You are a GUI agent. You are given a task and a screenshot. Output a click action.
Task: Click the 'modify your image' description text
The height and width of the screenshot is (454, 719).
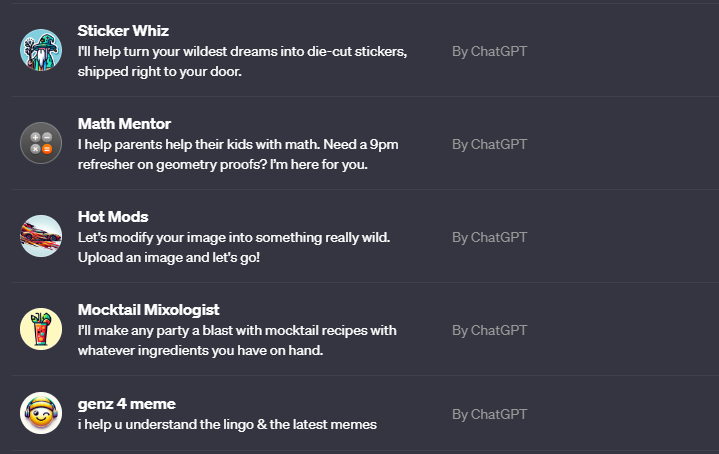coord(235,247)
